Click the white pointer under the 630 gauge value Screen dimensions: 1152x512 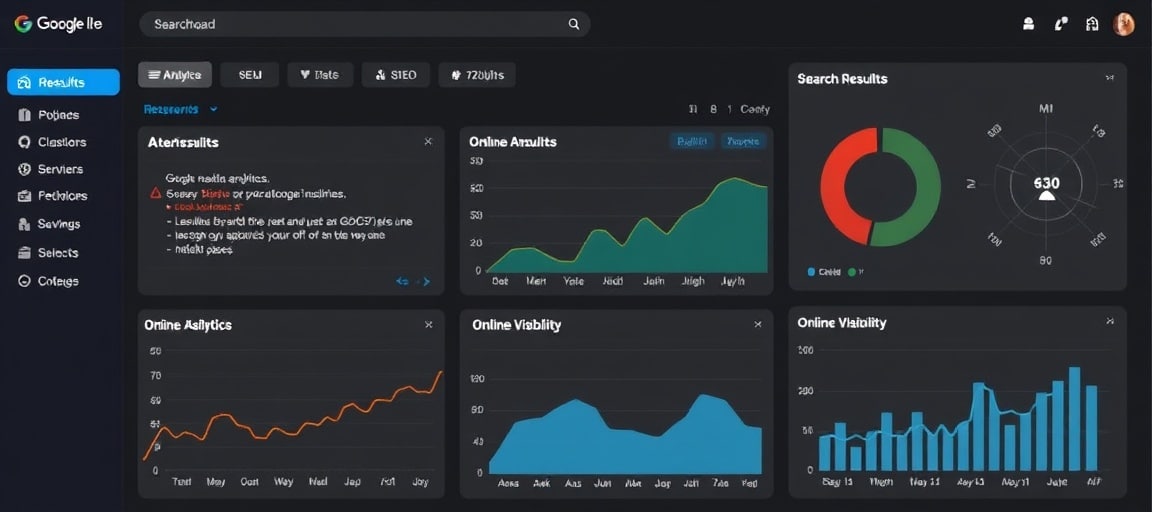[x=1047, y=196]
